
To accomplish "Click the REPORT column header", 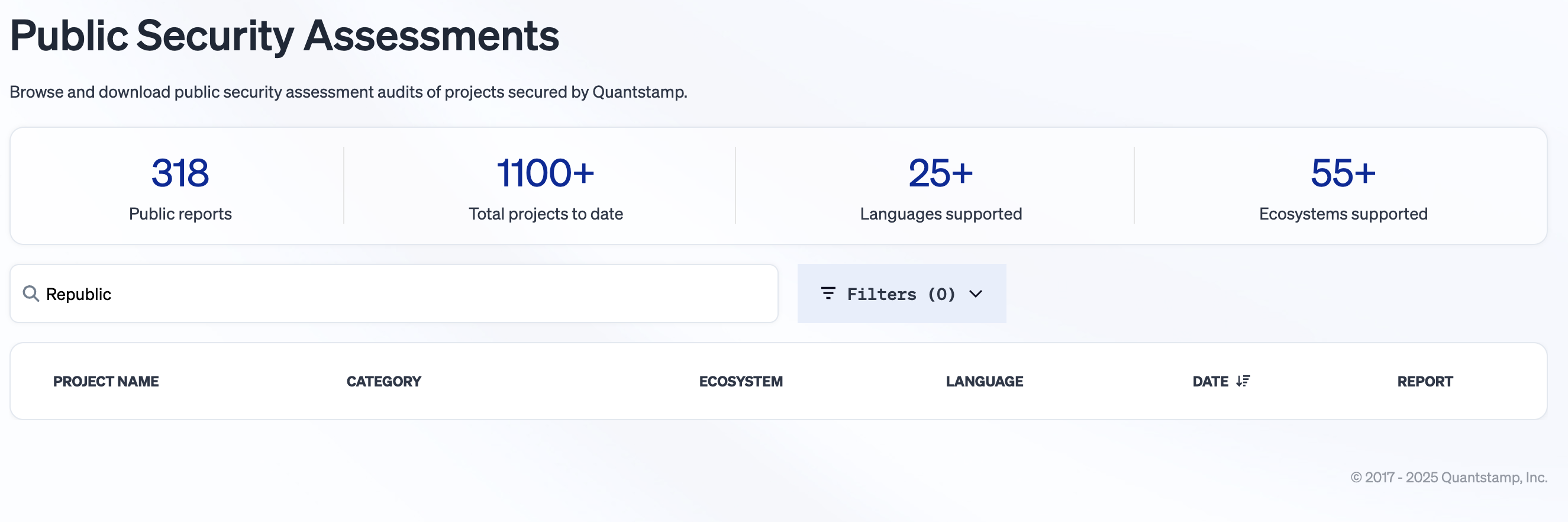I will coord(1425,381).
